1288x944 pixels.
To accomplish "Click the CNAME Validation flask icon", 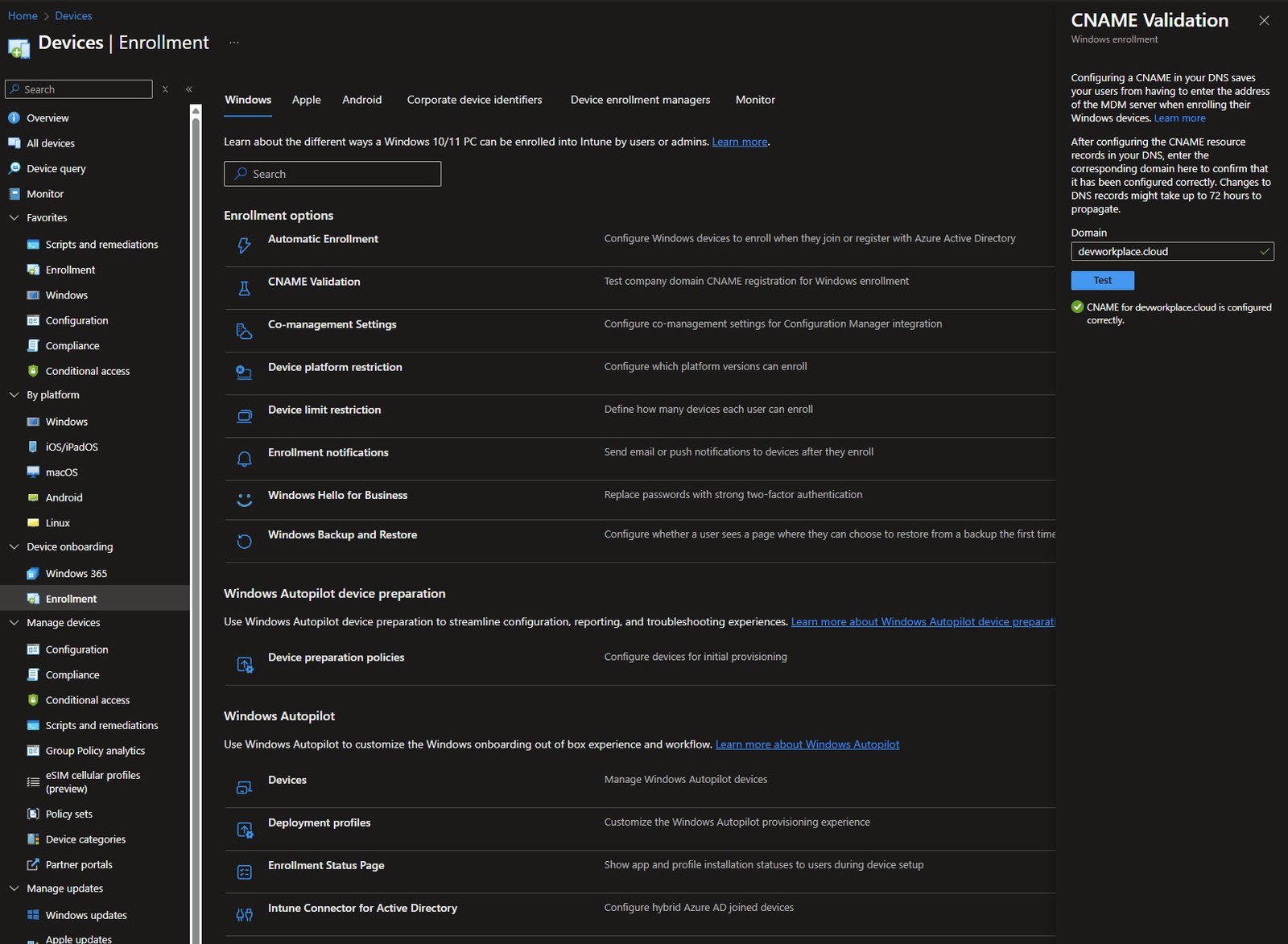I will (x=244, y=288).
